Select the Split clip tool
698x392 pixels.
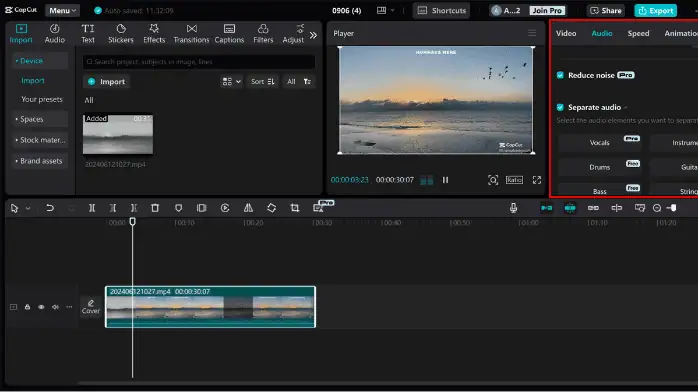click(x=92, y=208)
